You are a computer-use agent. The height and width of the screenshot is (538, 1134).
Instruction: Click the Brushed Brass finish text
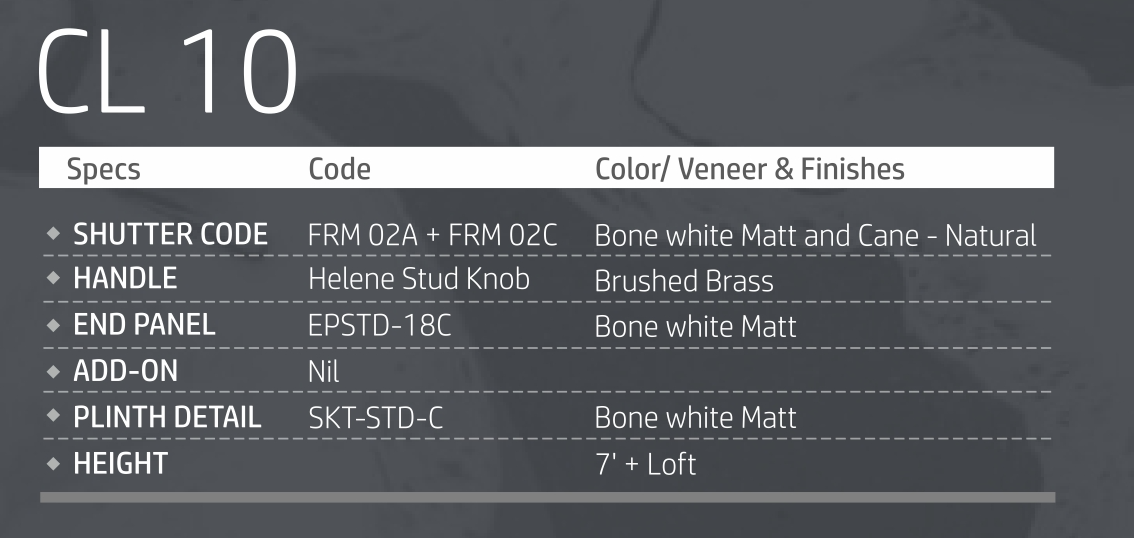[683, 282]
